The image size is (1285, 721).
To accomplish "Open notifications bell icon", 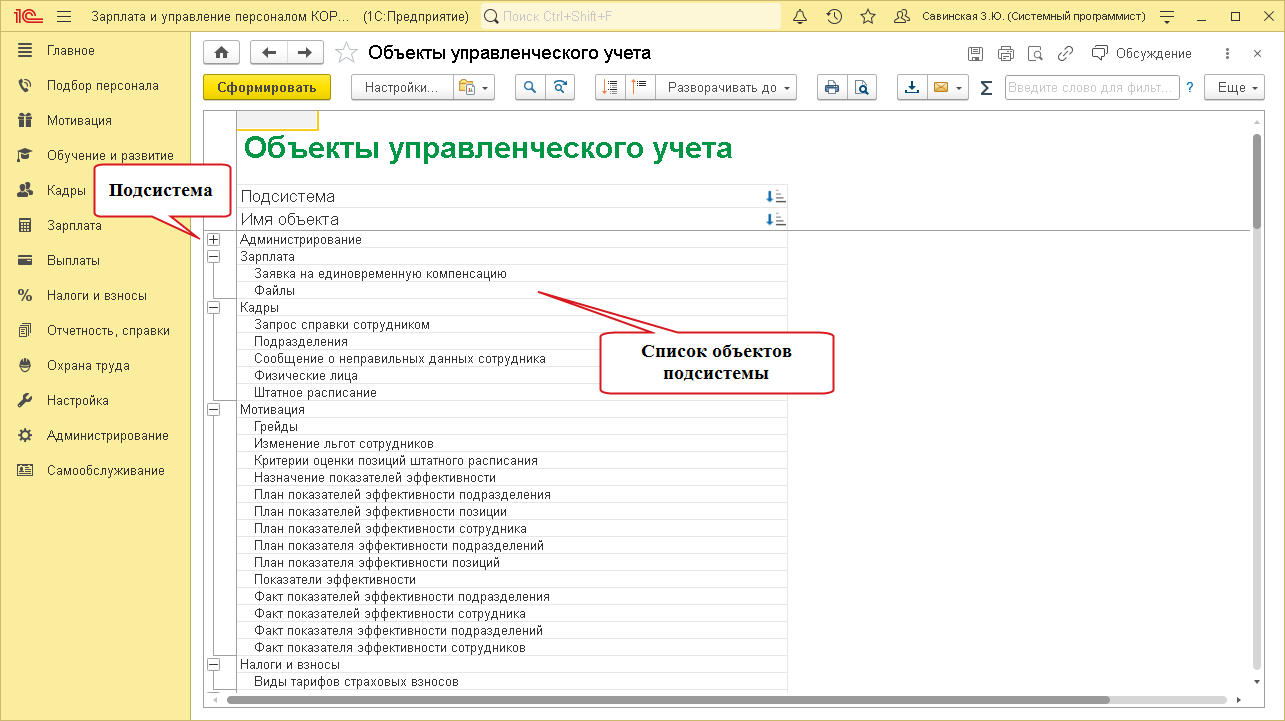I will pos(799,17).
